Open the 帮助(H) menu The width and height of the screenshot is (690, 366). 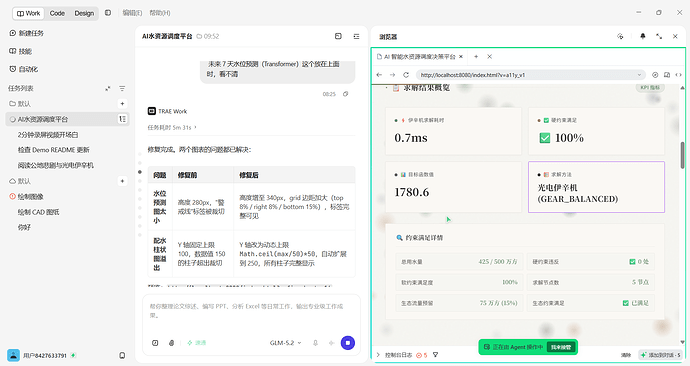tap(160, 13)
